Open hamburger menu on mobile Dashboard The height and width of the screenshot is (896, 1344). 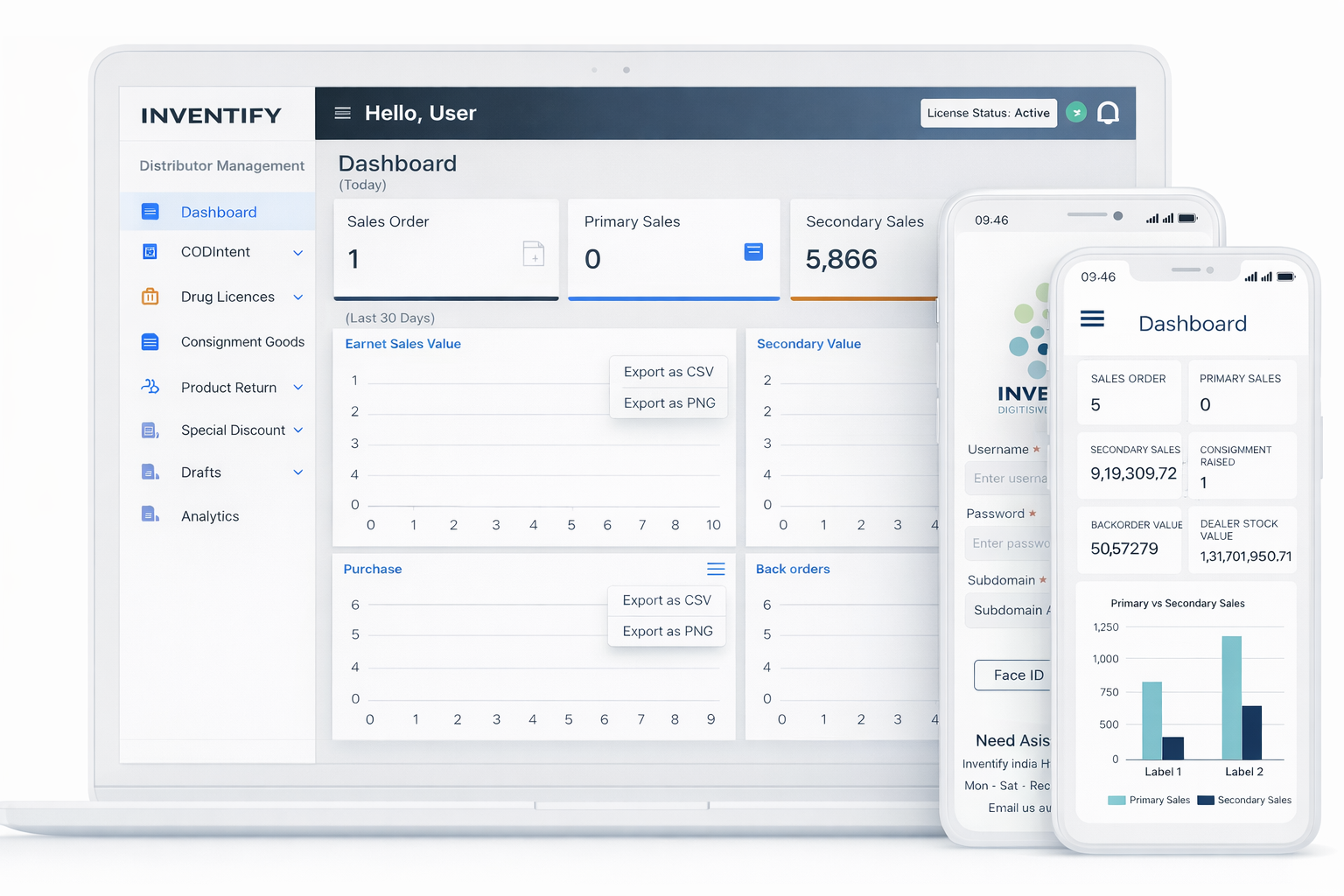tap(1092, 319)
